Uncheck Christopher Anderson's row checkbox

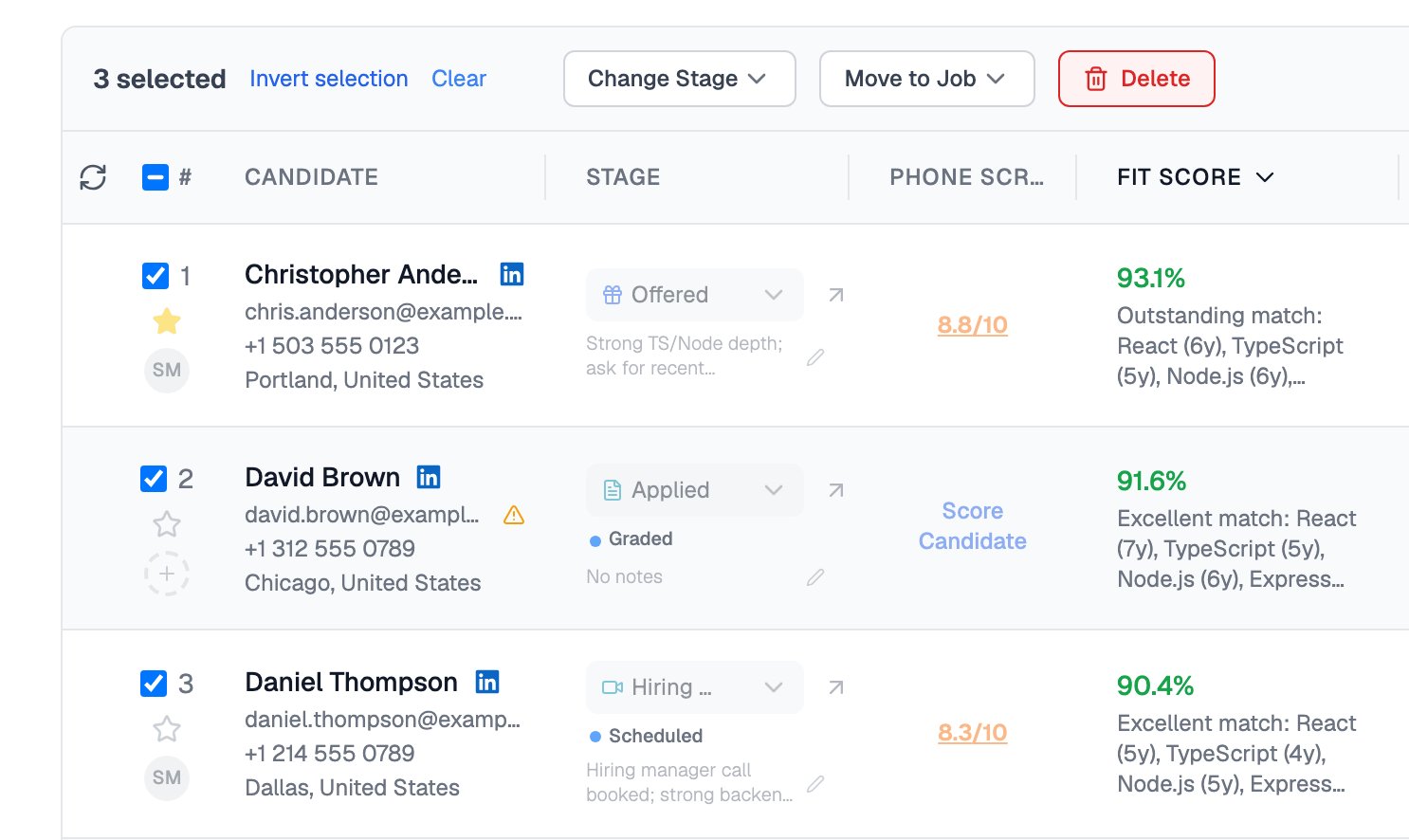(156, 276)
